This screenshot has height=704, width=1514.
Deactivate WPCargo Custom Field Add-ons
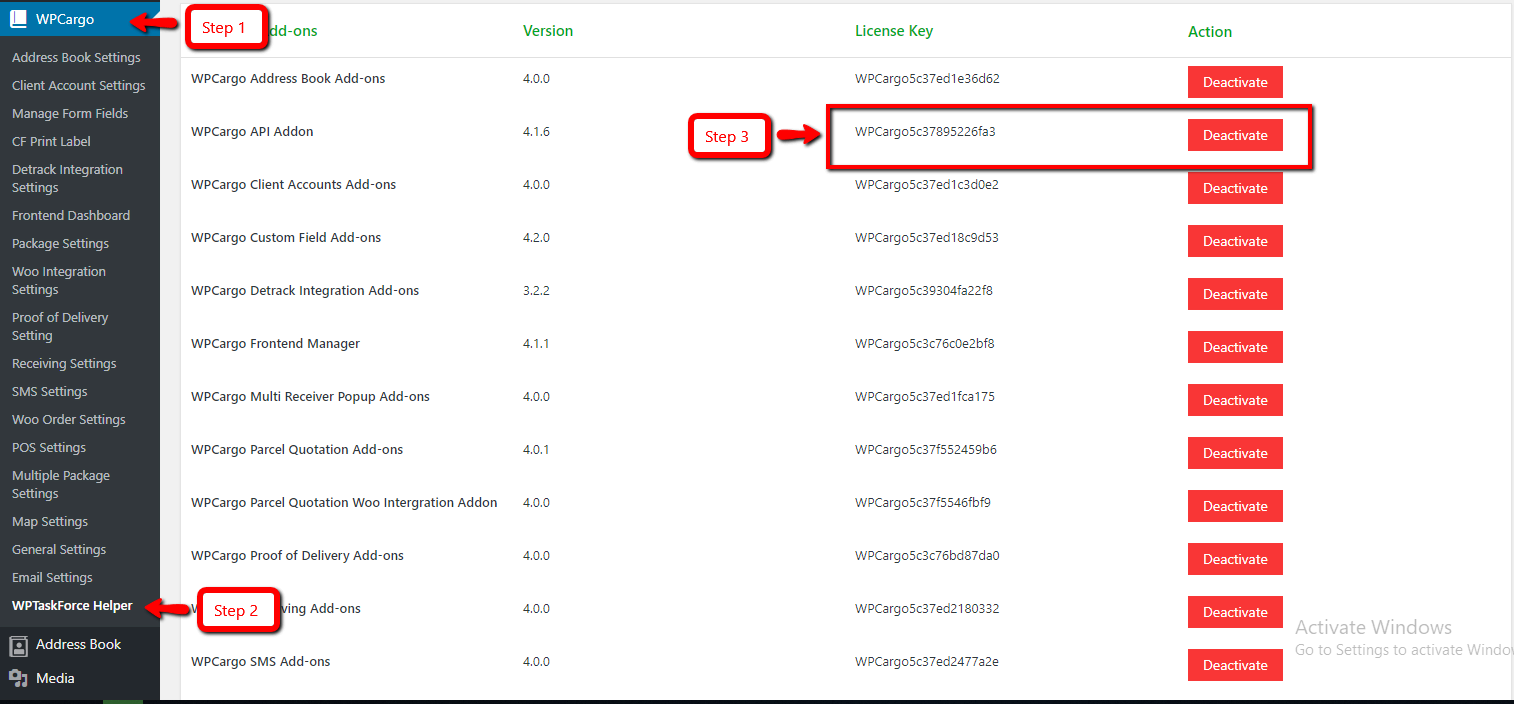tap(1234, 241)
